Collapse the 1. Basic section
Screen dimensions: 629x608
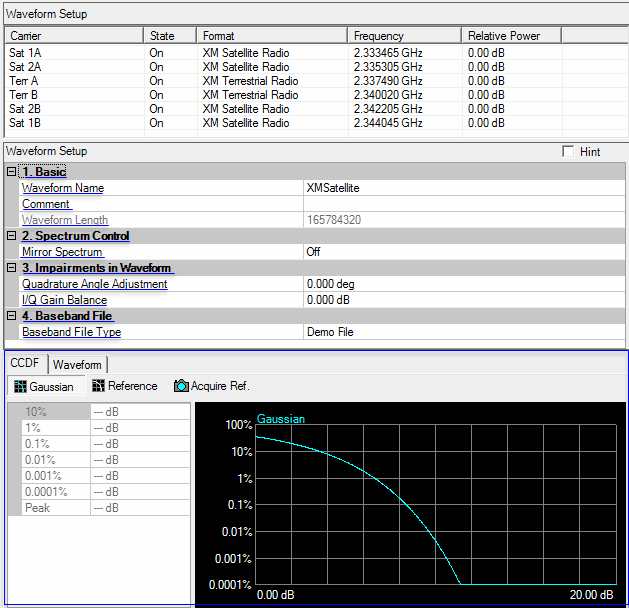[11, 172]
